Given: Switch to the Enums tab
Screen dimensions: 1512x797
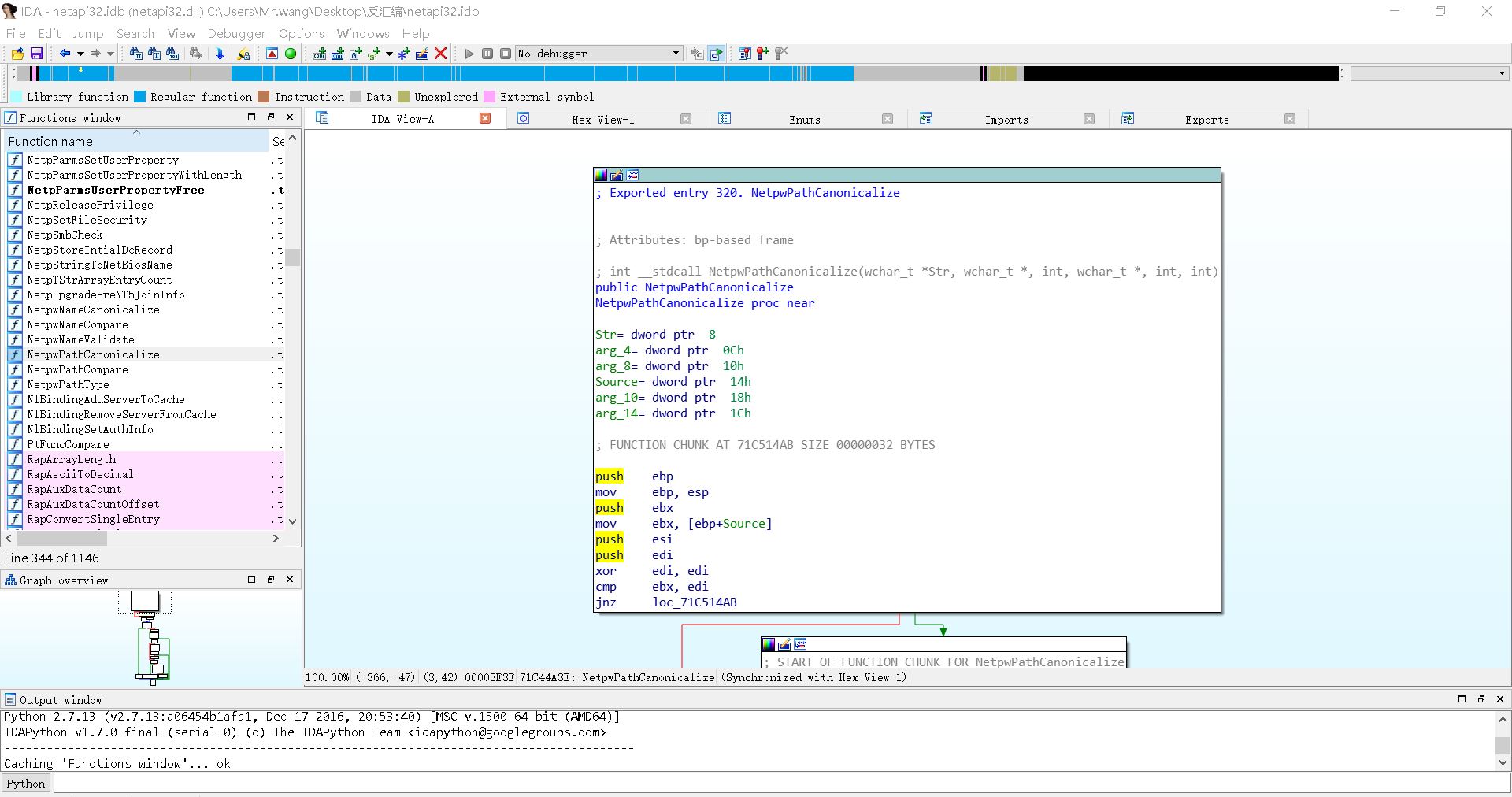Looking at the screenshot, I should (x=804, y=120).
